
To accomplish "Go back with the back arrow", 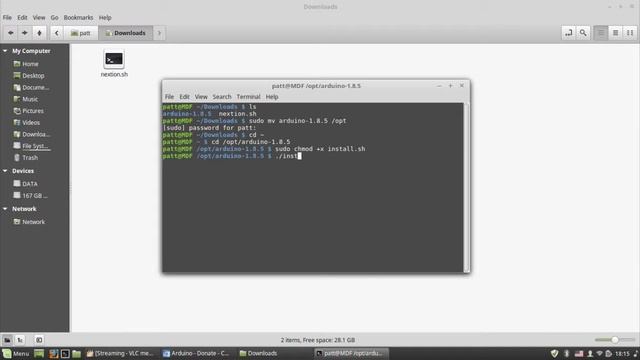I will point(11,33).
